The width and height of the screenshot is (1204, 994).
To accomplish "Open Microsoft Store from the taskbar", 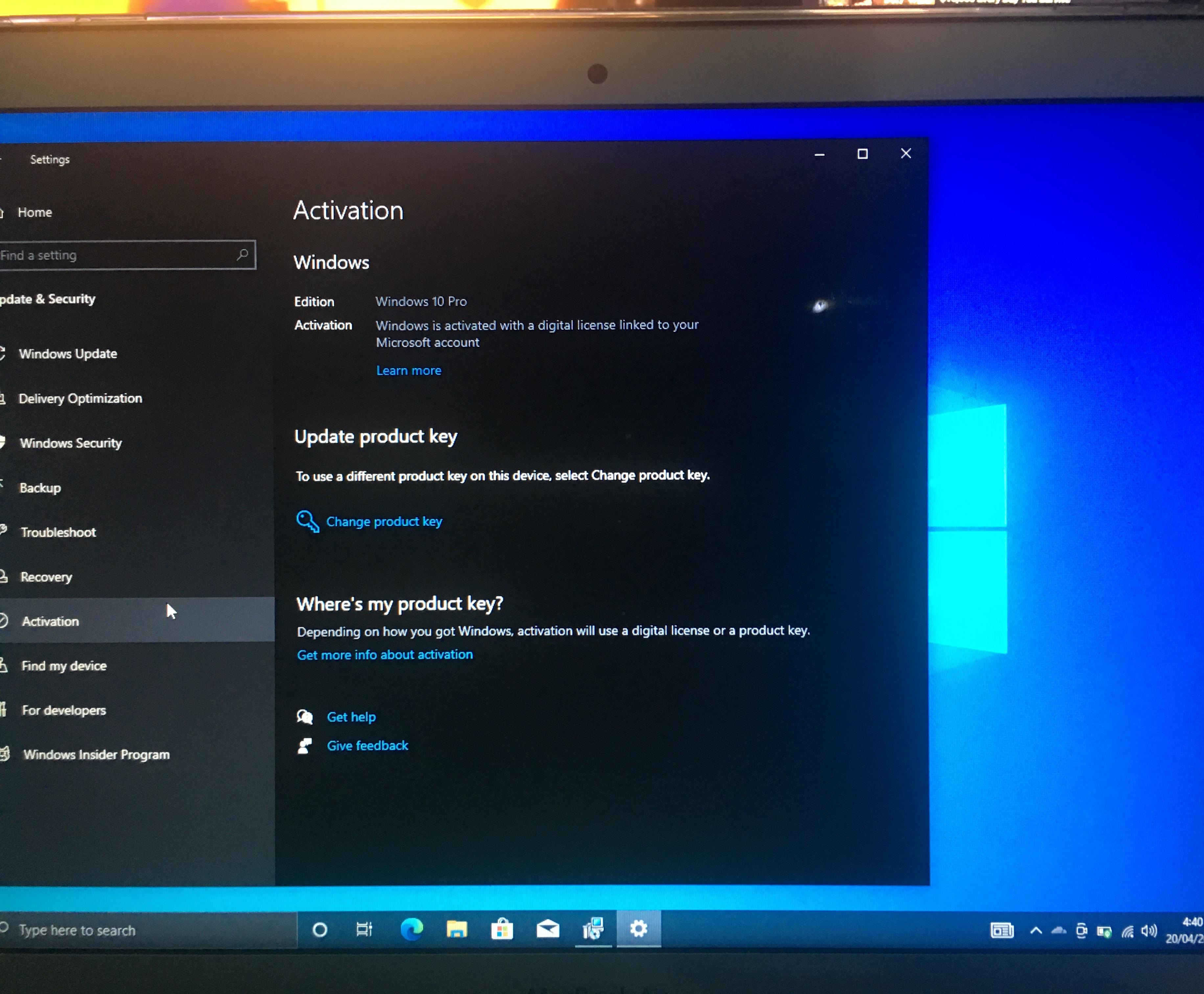I will [x=502, y=929].
